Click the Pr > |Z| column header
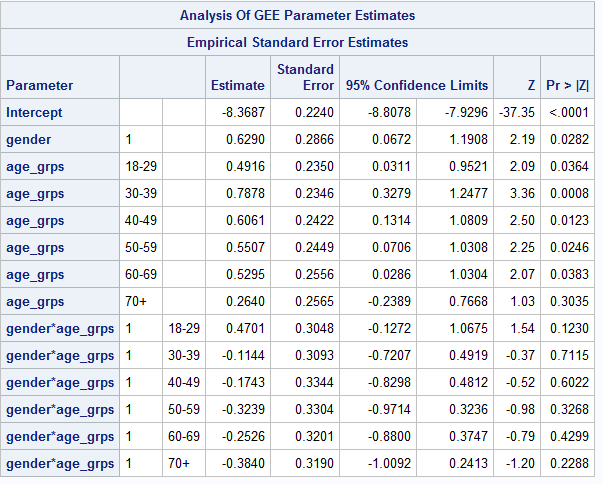This screenshot has height=484, width=603. pyautogui.click(x=568, y=86)
